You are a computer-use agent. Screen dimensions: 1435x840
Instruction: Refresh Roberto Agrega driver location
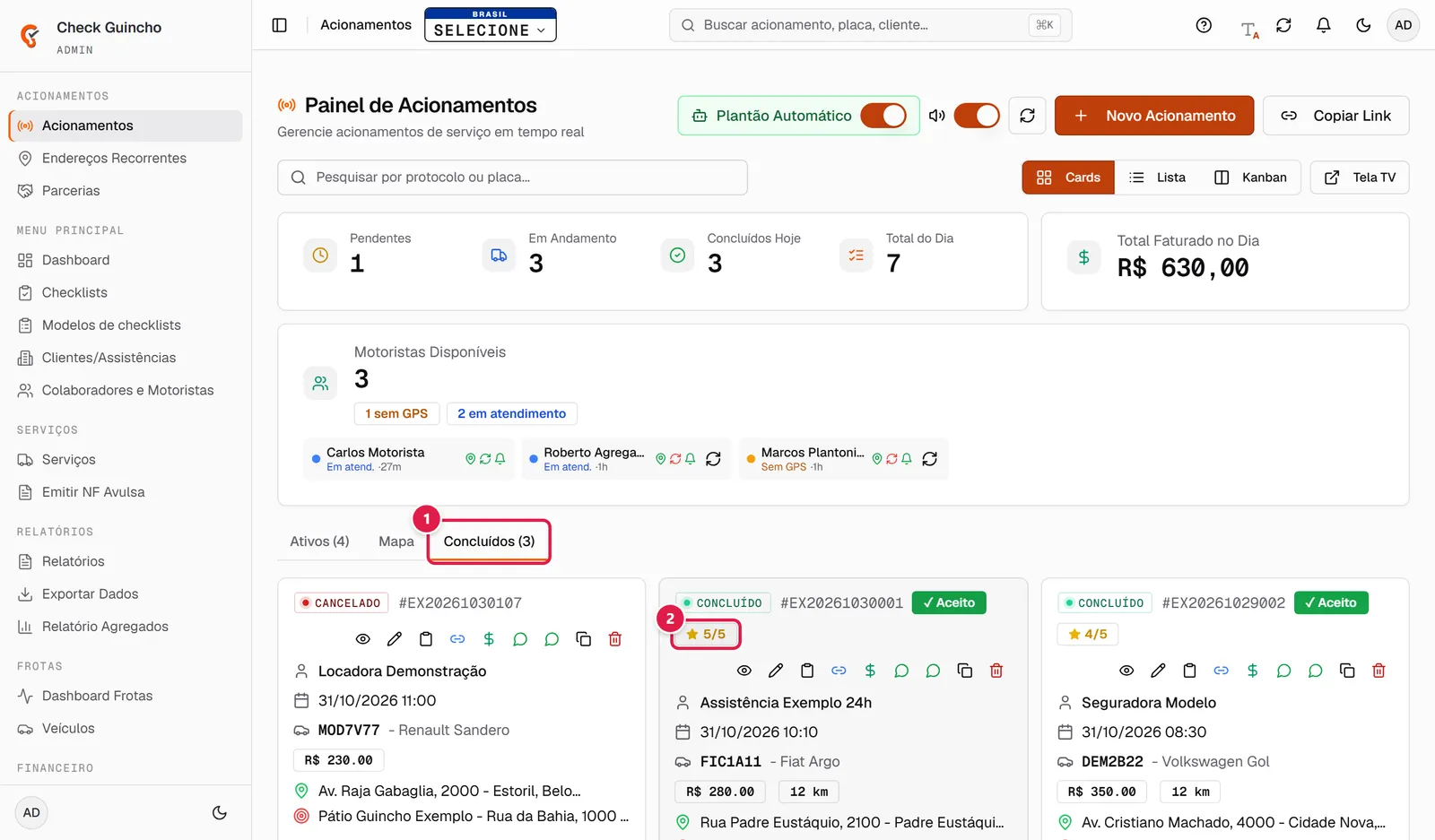point(713,459)
